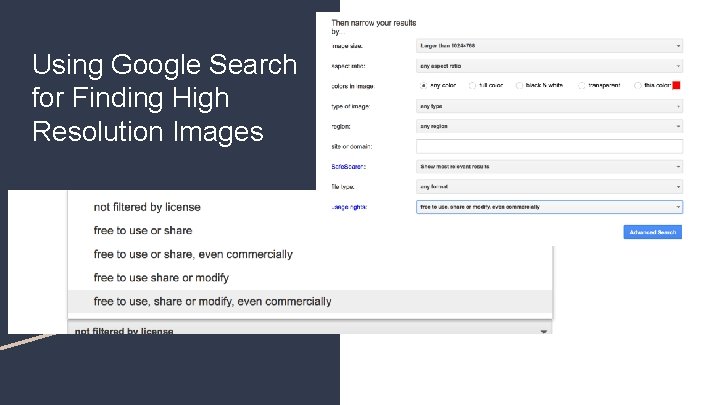Click the Advanced Search button

[652, 232]
